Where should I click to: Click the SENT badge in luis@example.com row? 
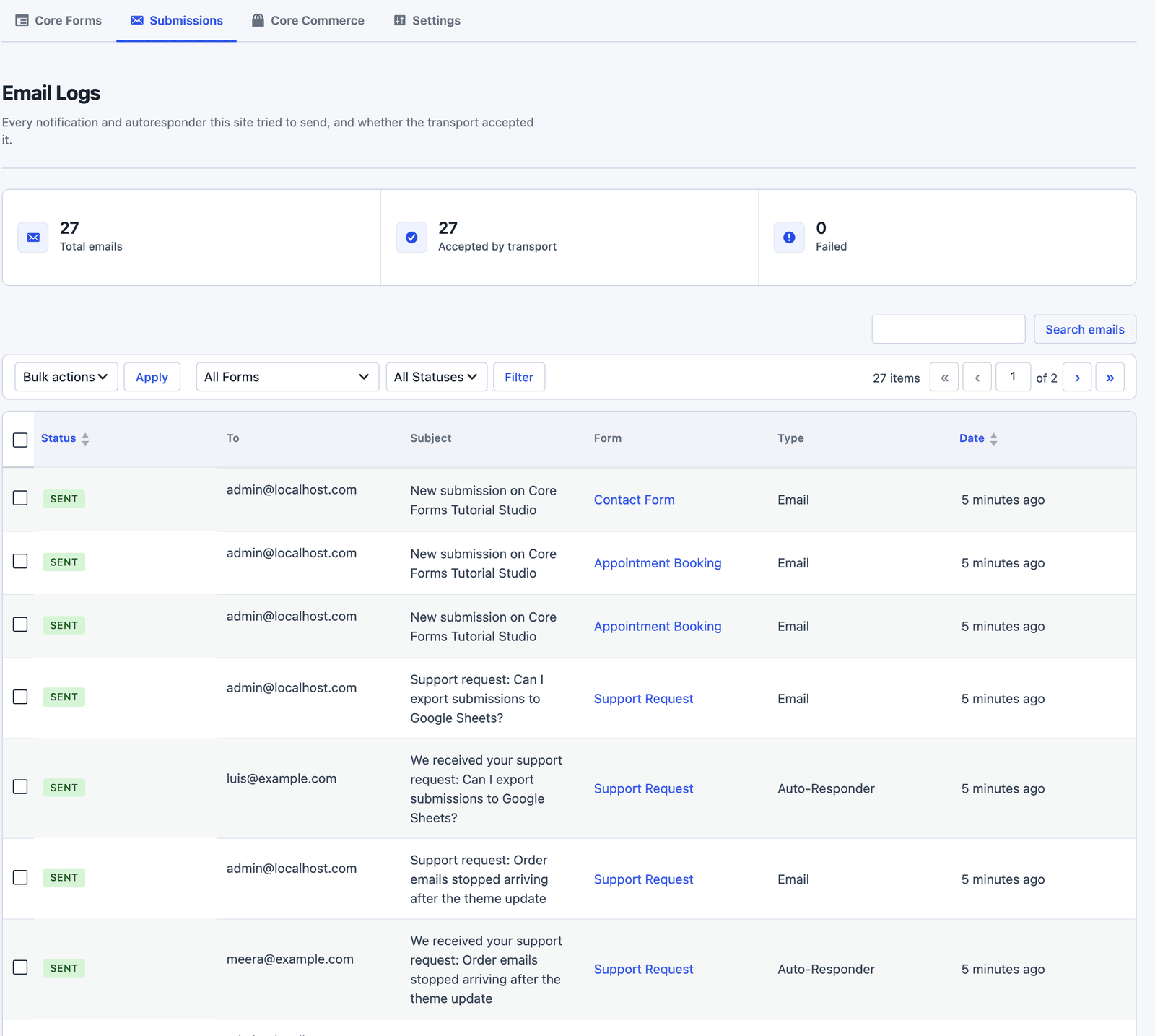coord(64,788)
